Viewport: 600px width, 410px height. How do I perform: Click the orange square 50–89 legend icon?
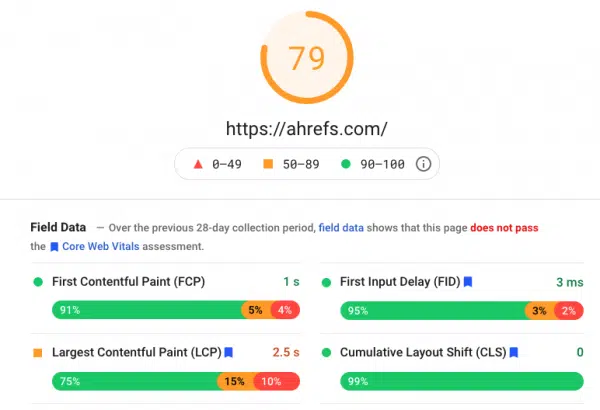(268, 164)
